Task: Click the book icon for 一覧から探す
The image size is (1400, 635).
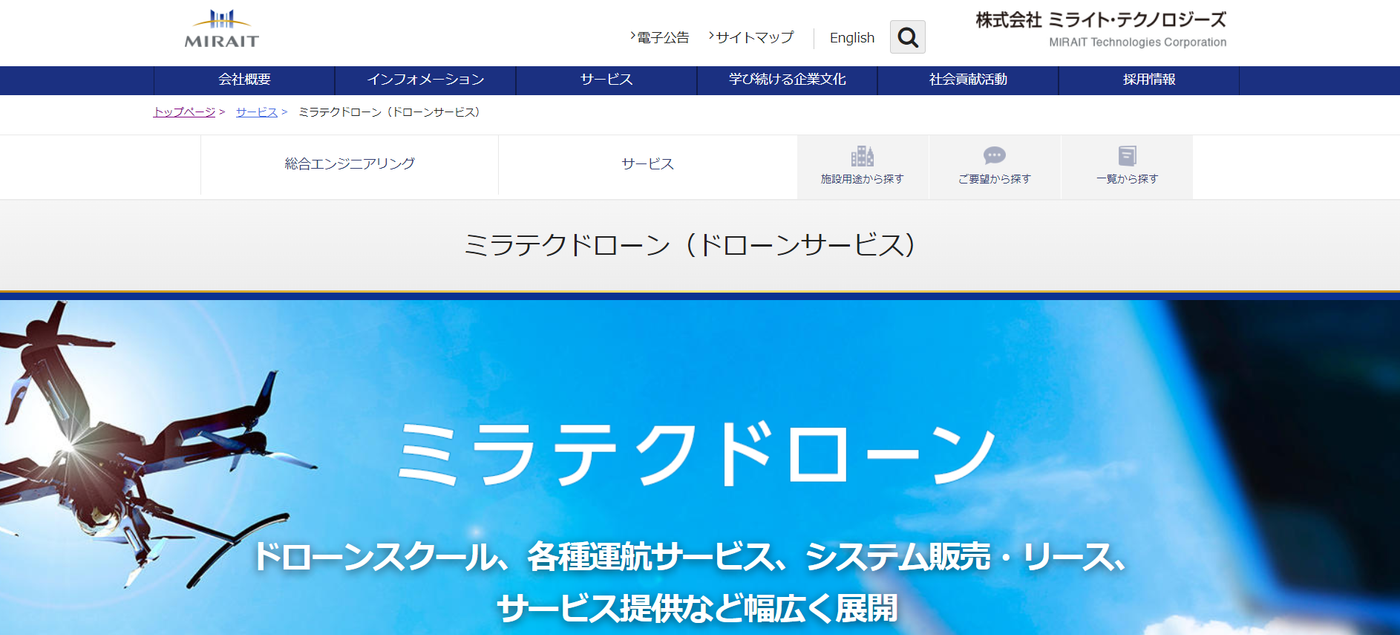Action: click(1127, 156)
